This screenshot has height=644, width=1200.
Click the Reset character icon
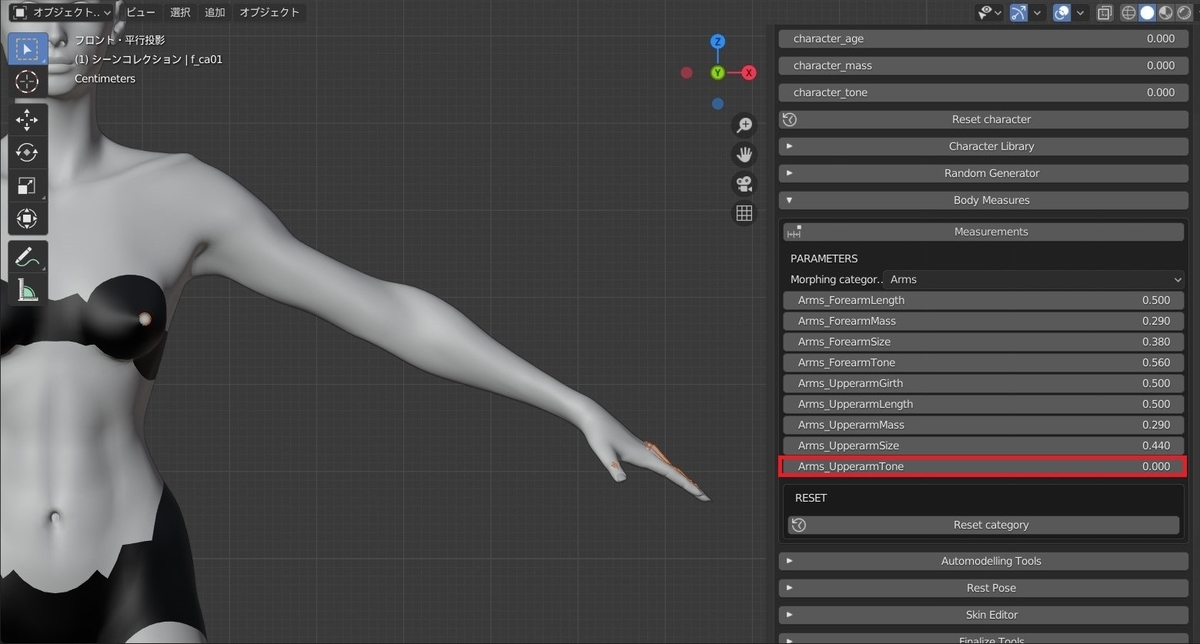coord(790,119)
